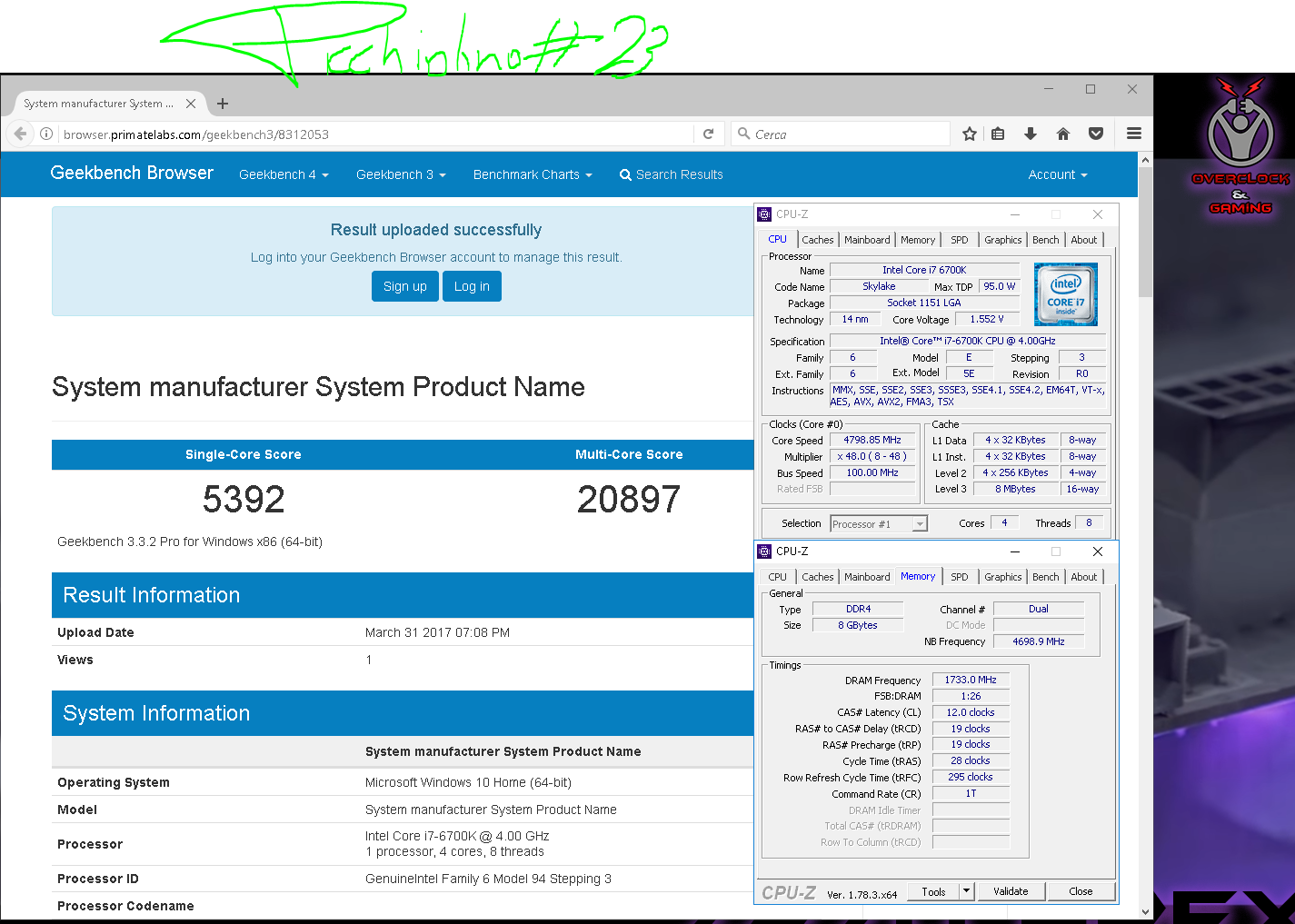Click the Core Voltage 1.552 V value
The width and height of the screenshot is (1295, 924).
pyautogui.click(x=987, y=319)
